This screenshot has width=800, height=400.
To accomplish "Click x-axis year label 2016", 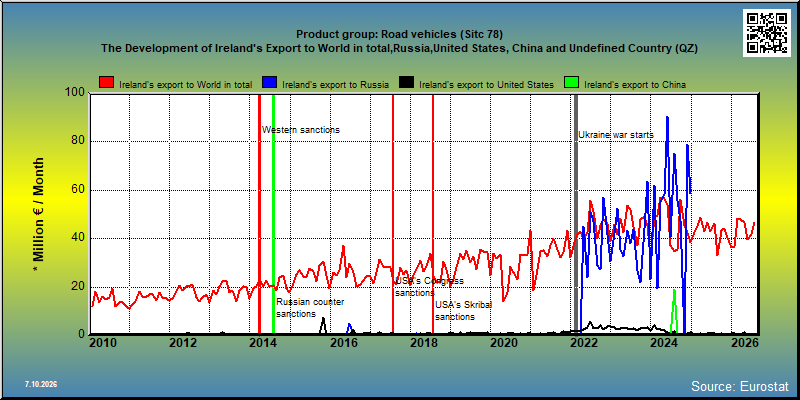I will click(343, 342).
